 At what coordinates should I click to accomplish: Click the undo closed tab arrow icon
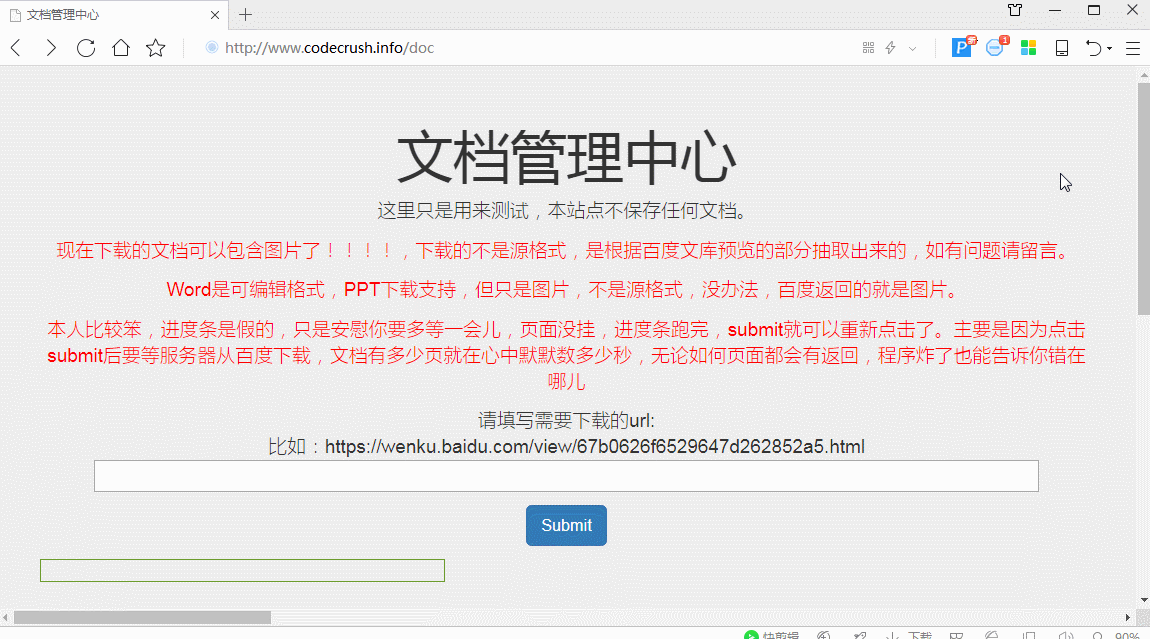[x=1094, y=48]
